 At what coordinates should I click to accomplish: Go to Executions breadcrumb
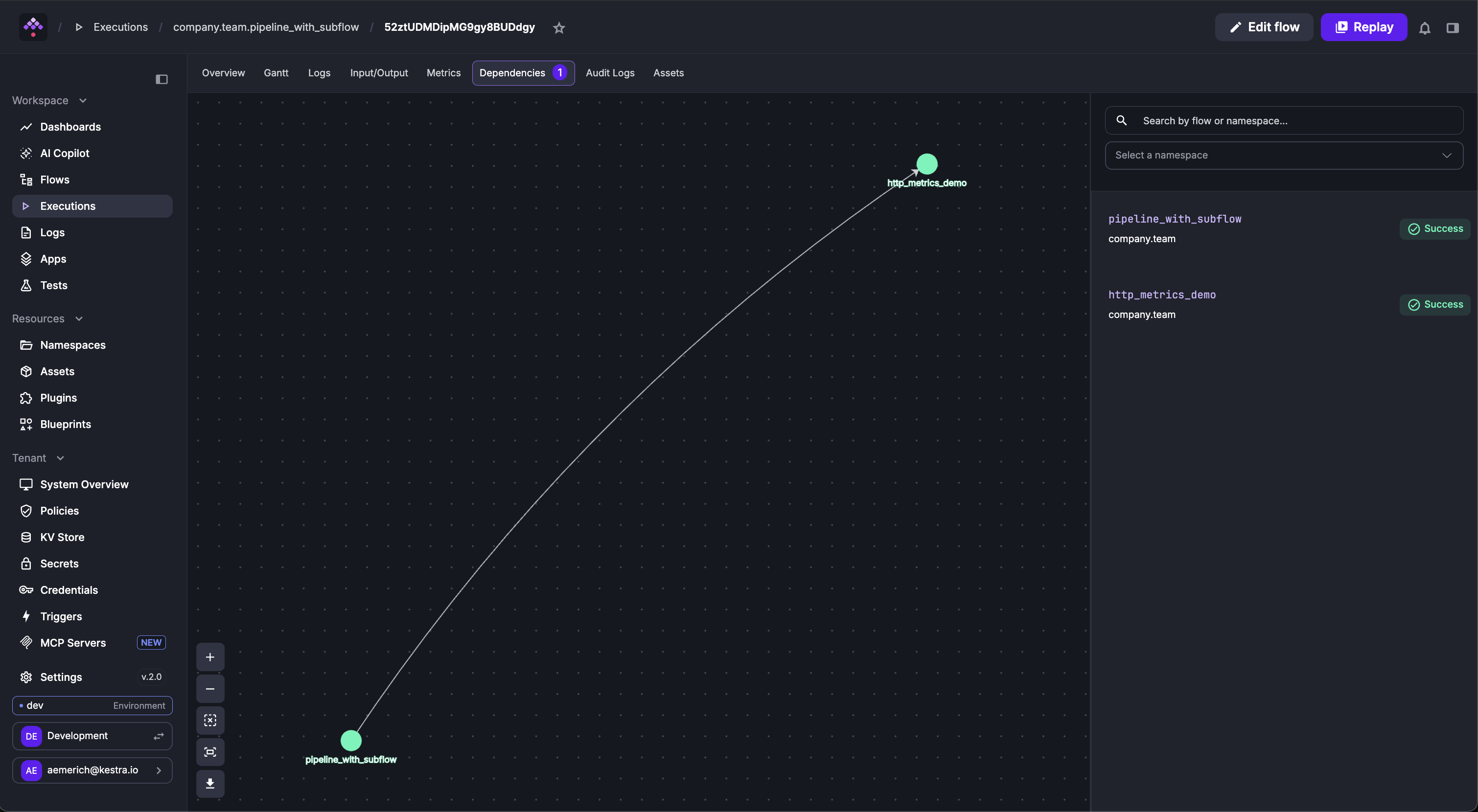pyautogui.click(x=120, y=27)
